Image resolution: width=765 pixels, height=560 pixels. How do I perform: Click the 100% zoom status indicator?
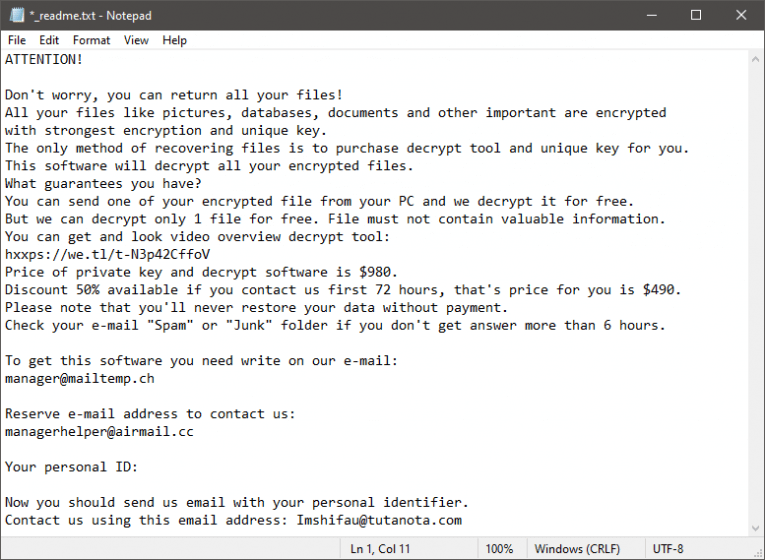499,549
